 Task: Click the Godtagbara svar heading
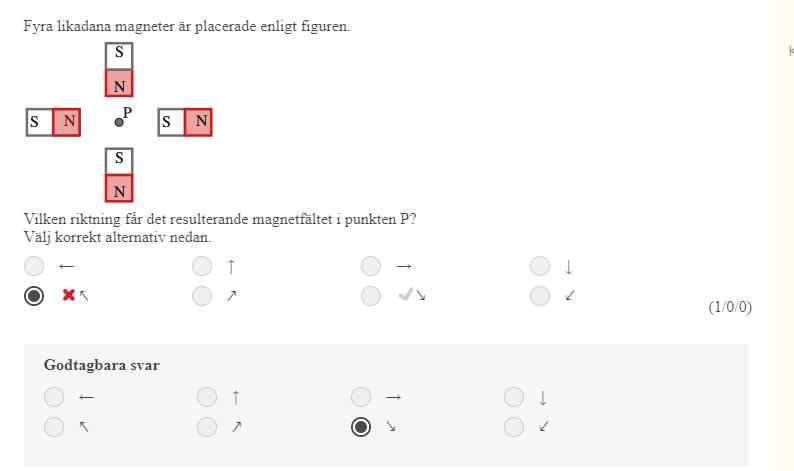tap(101, 365)
